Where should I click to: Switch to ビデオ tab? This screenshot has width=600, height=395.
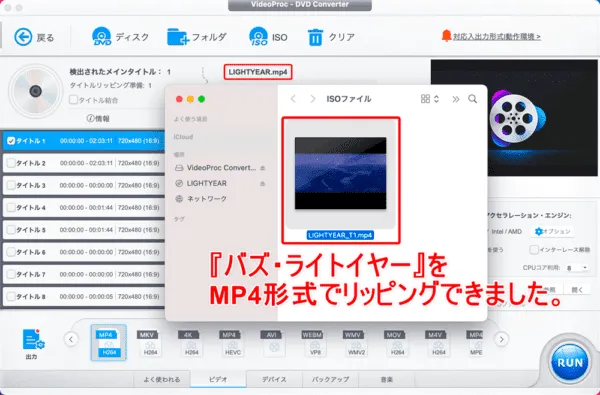[x=218, y=379]
